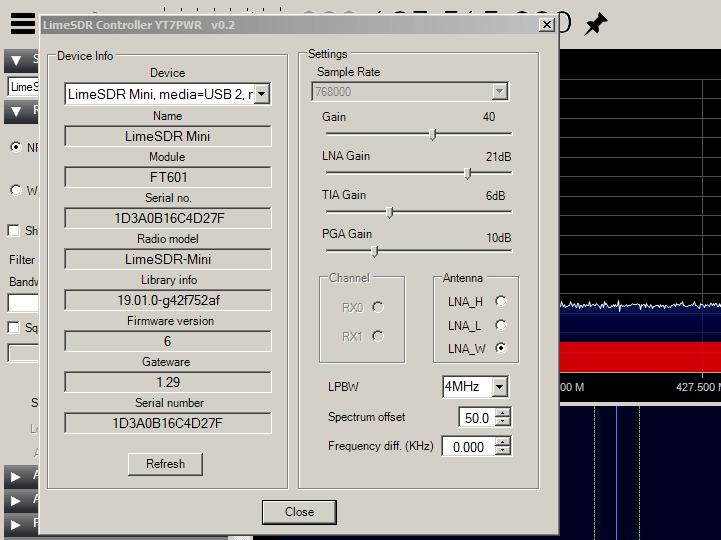Open the Device dropdown list
The height and width of the screenshot is (540, 721).
(261, 94)
